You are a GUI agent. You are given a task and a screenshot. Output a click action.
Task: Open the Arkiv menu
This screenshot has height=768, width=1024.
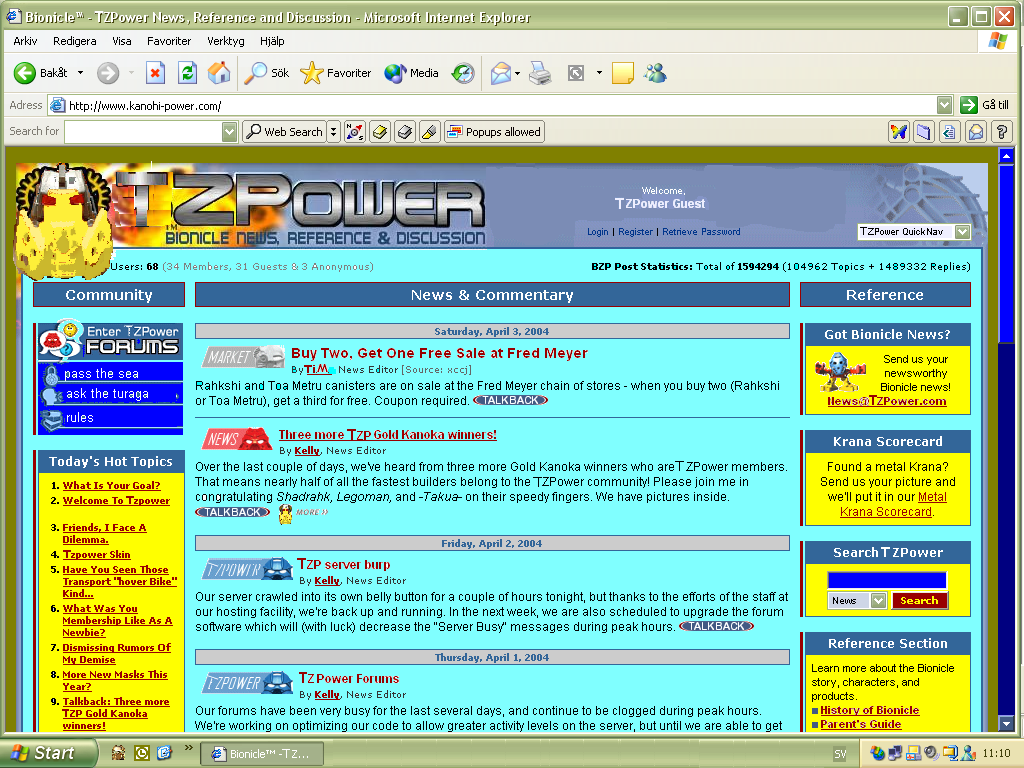(x=25, y=41)
